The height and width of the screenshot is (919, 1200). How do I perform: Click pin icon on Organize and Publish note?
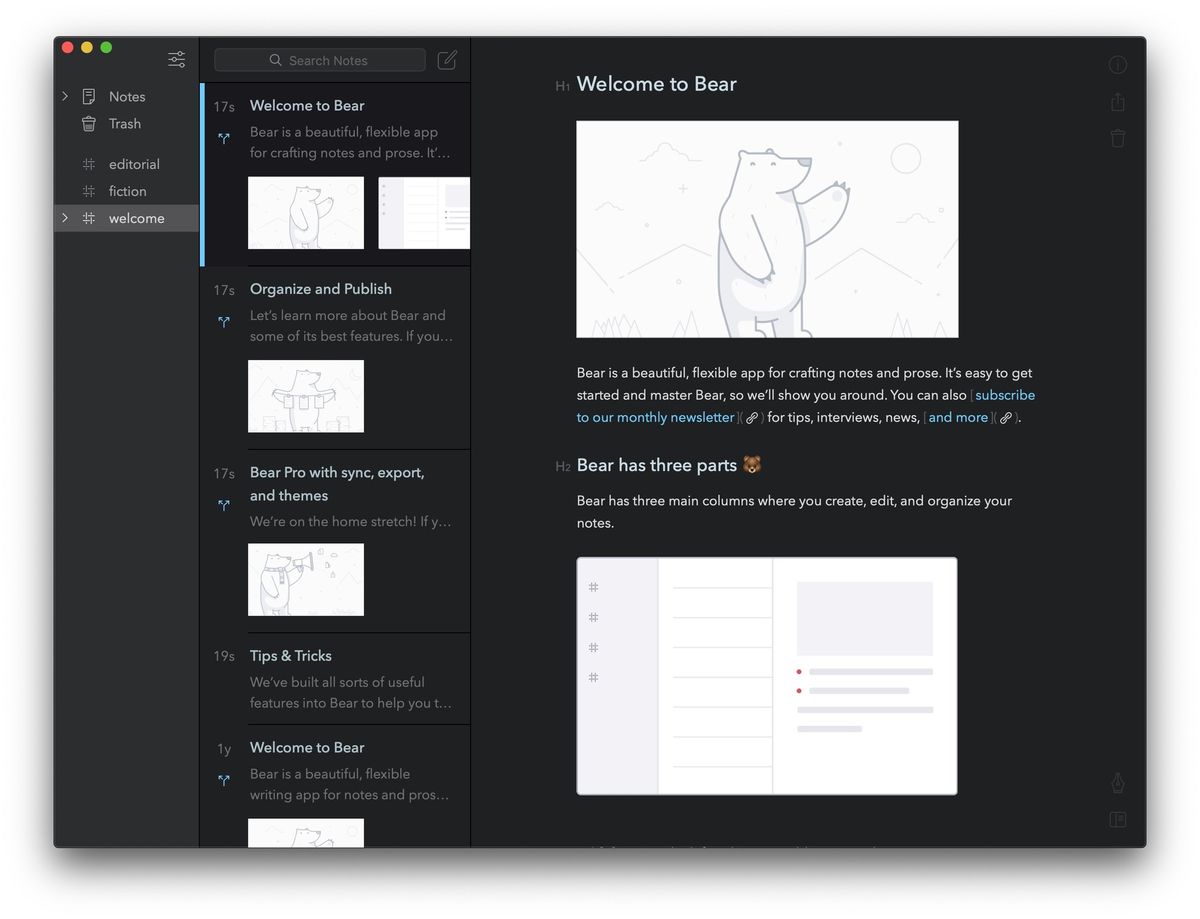pos(224,322)
